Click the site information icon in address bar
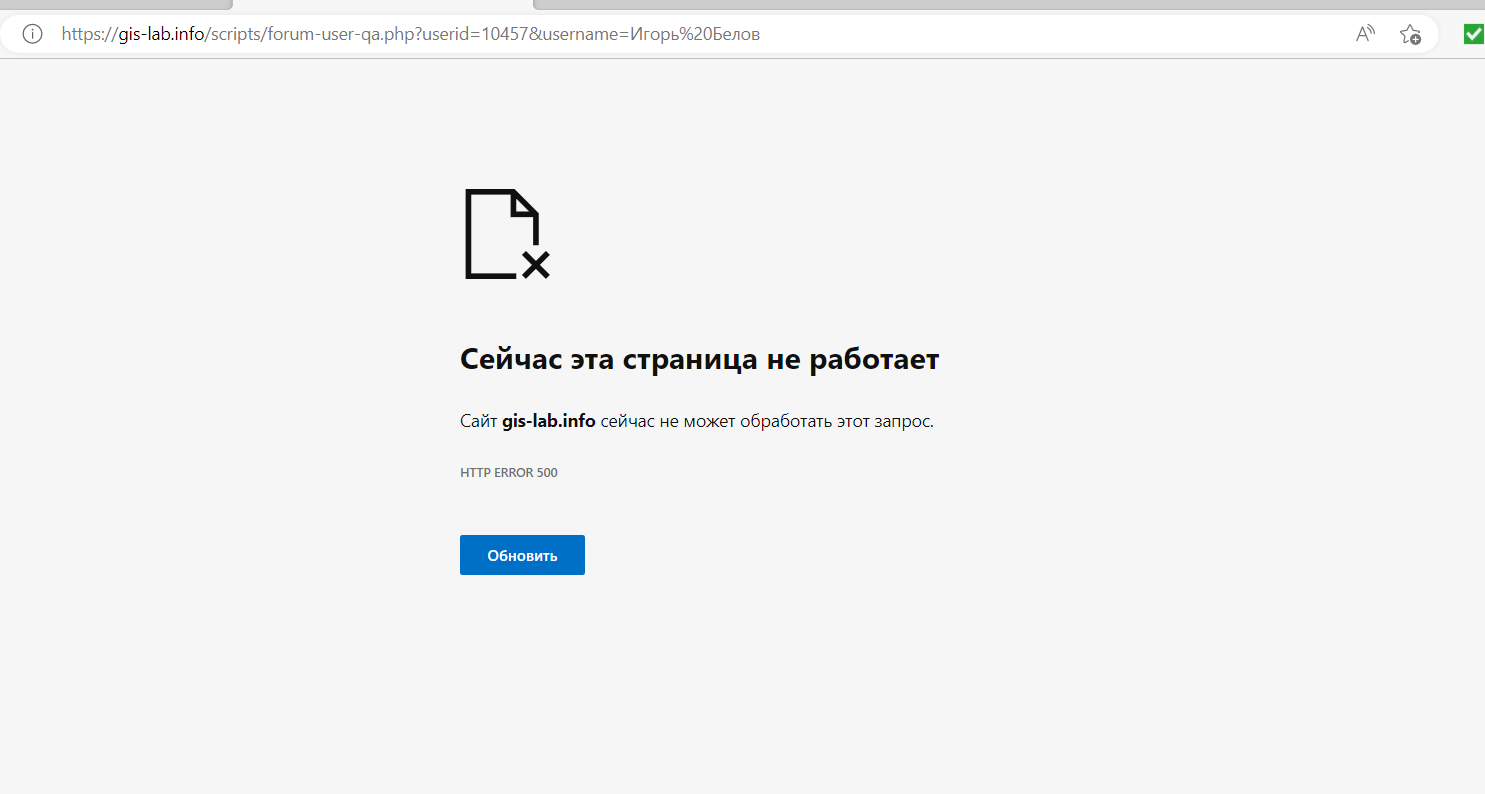 coord(32,34)
